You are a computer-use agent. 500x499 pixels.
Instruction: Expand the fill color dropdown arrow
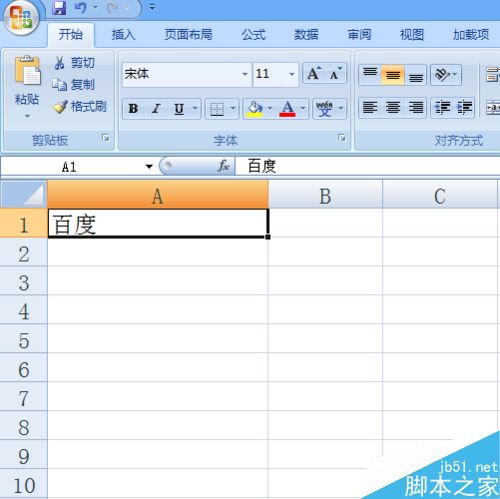tap(270, 108)
